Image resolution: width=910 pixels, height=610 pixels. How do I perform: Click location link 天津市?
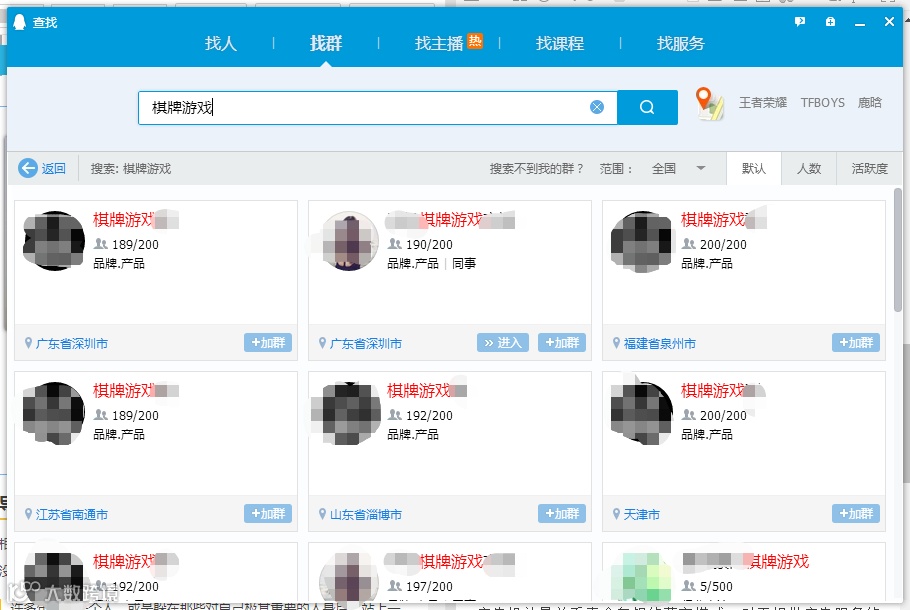point(641,514)
